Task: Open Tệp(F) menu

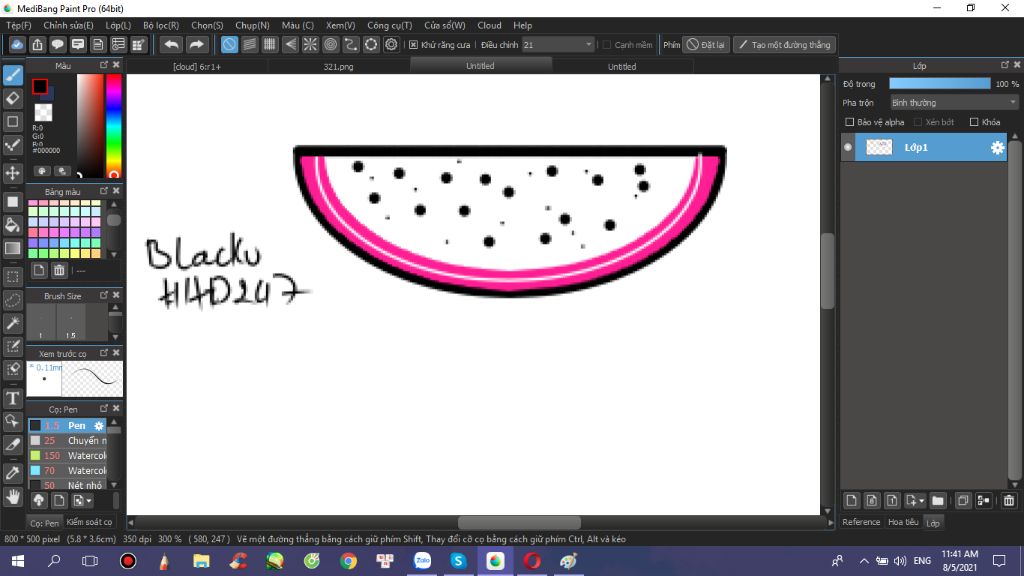Action: 18,25
